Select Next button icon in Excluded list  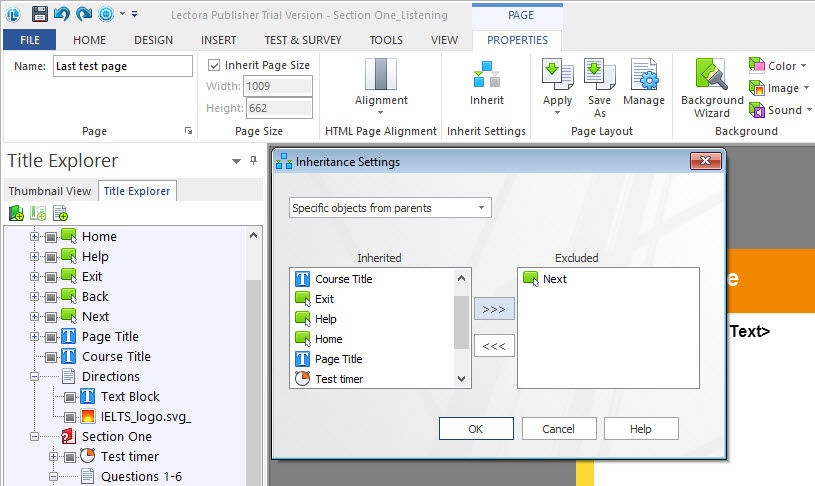pos(531,279)
